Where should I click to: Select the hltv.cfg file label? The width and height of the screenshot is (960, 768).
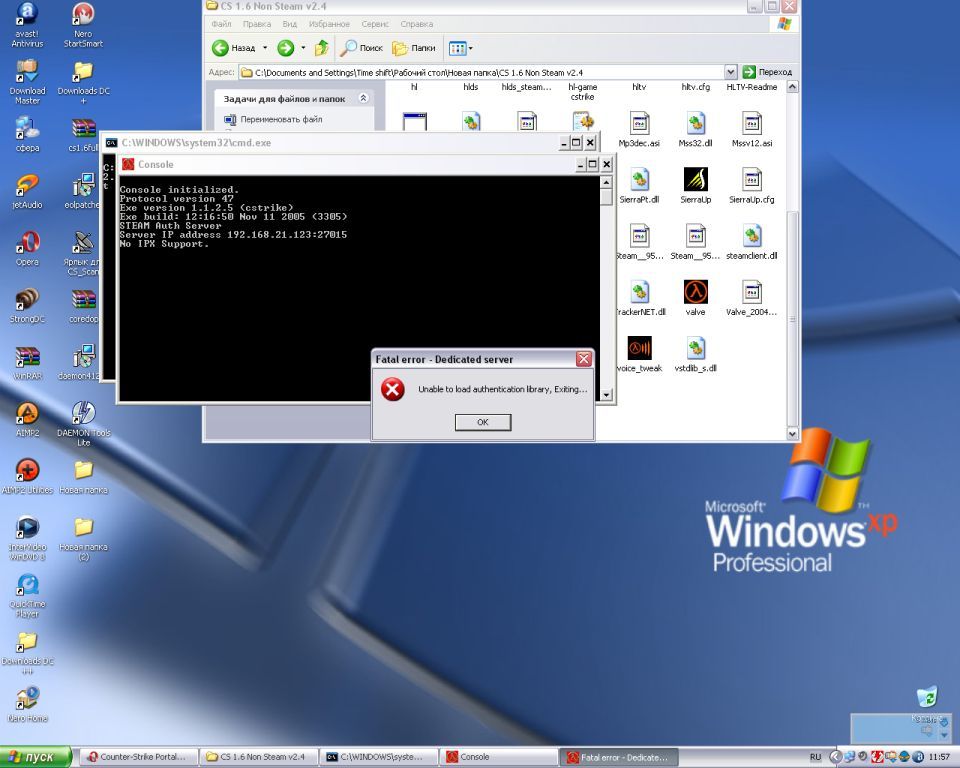696,87
